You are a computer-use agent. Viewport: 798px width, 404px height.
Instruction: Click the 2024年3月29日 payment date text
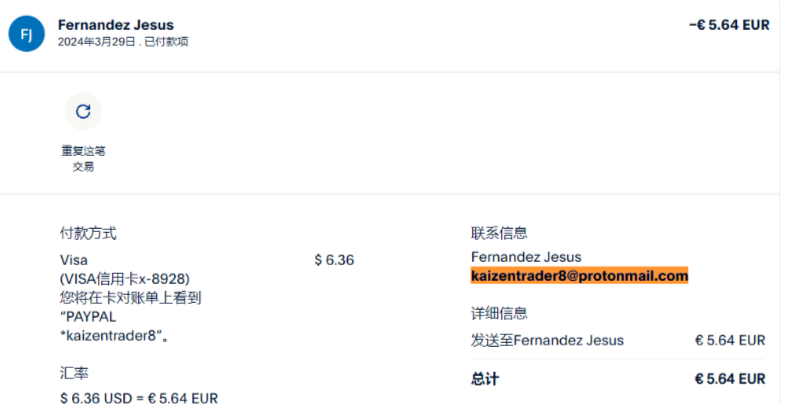(97, 42)
